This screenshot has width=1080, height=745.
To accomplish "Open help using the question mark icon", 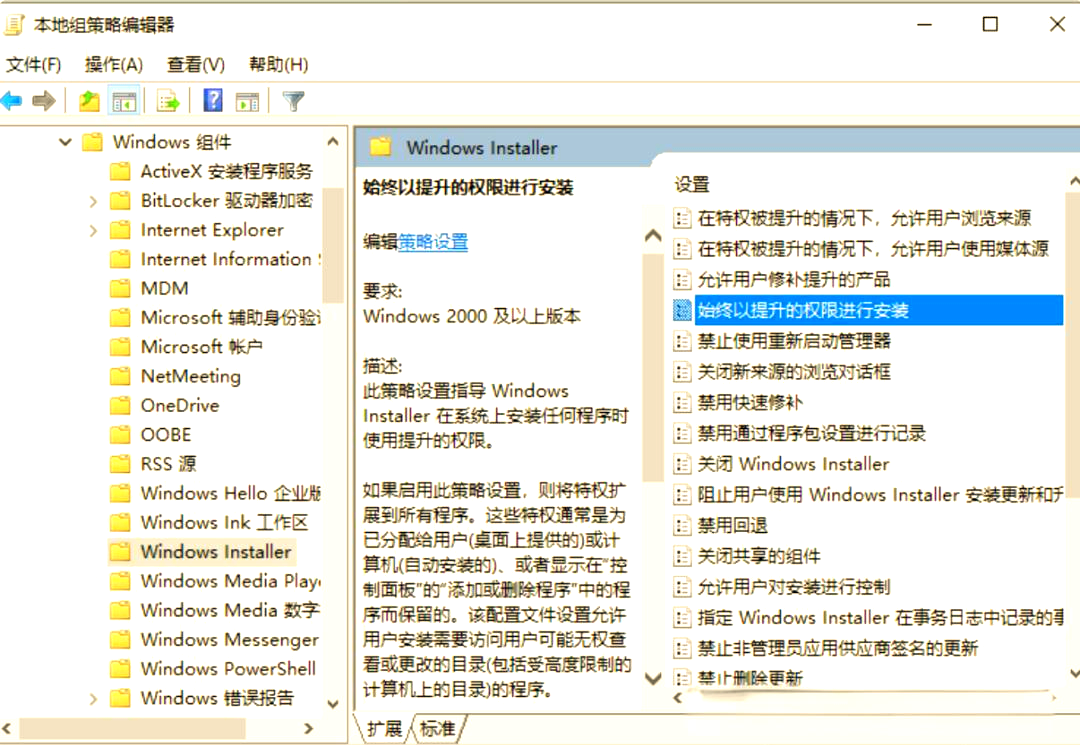I will coord(212,100).
